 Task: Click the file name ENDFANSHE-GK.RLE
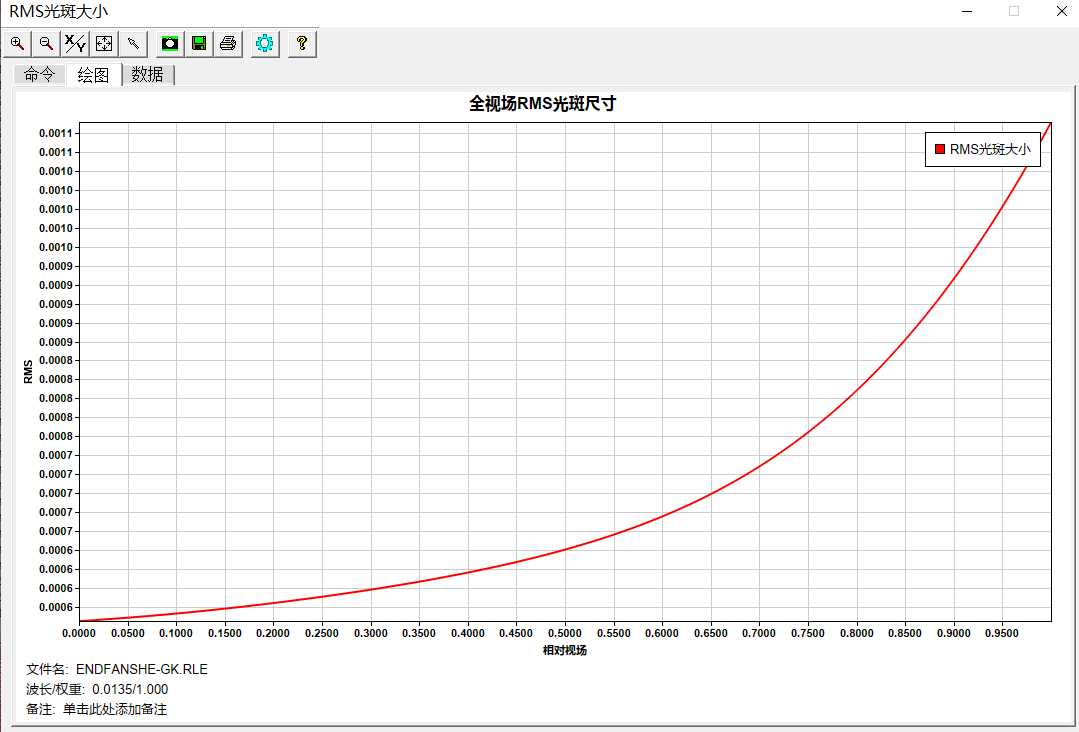click(x=142, y=669)
